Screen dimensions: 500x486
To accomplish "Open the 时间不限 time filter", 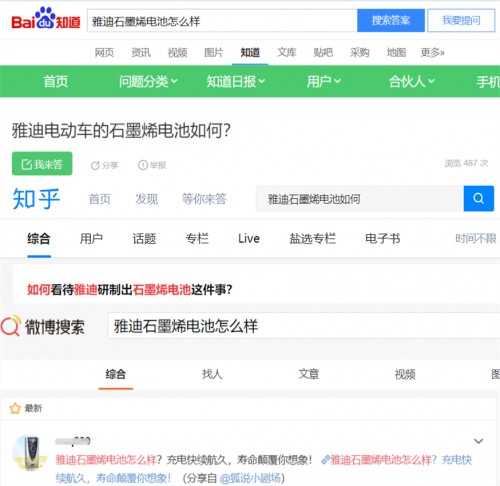I will (x=476, y=239).
